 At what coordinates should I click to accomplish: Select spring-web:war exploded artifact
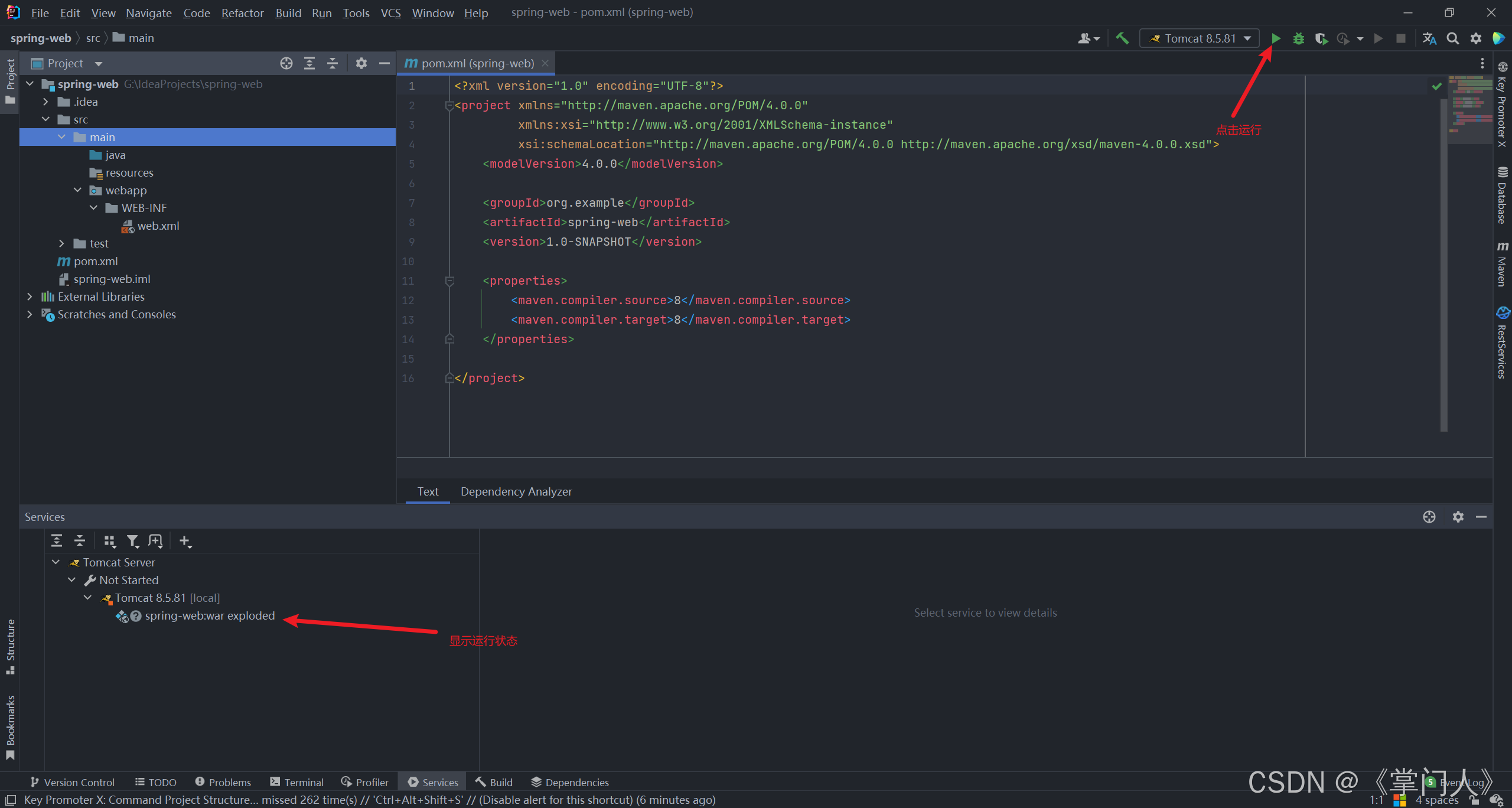(x=210, y=615)
